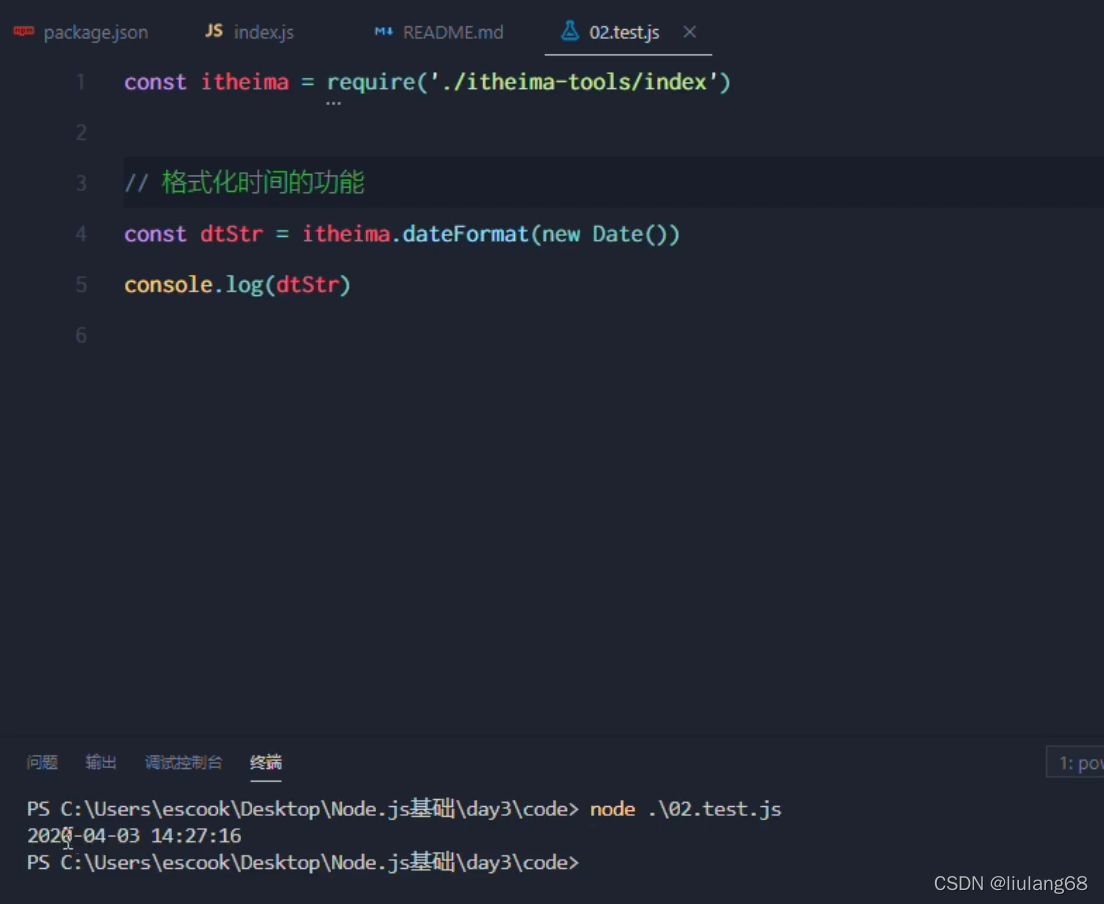1104x904 pixels.
Task: Open the terminal selector dropdown '1: pow'
Action: 1075,762
